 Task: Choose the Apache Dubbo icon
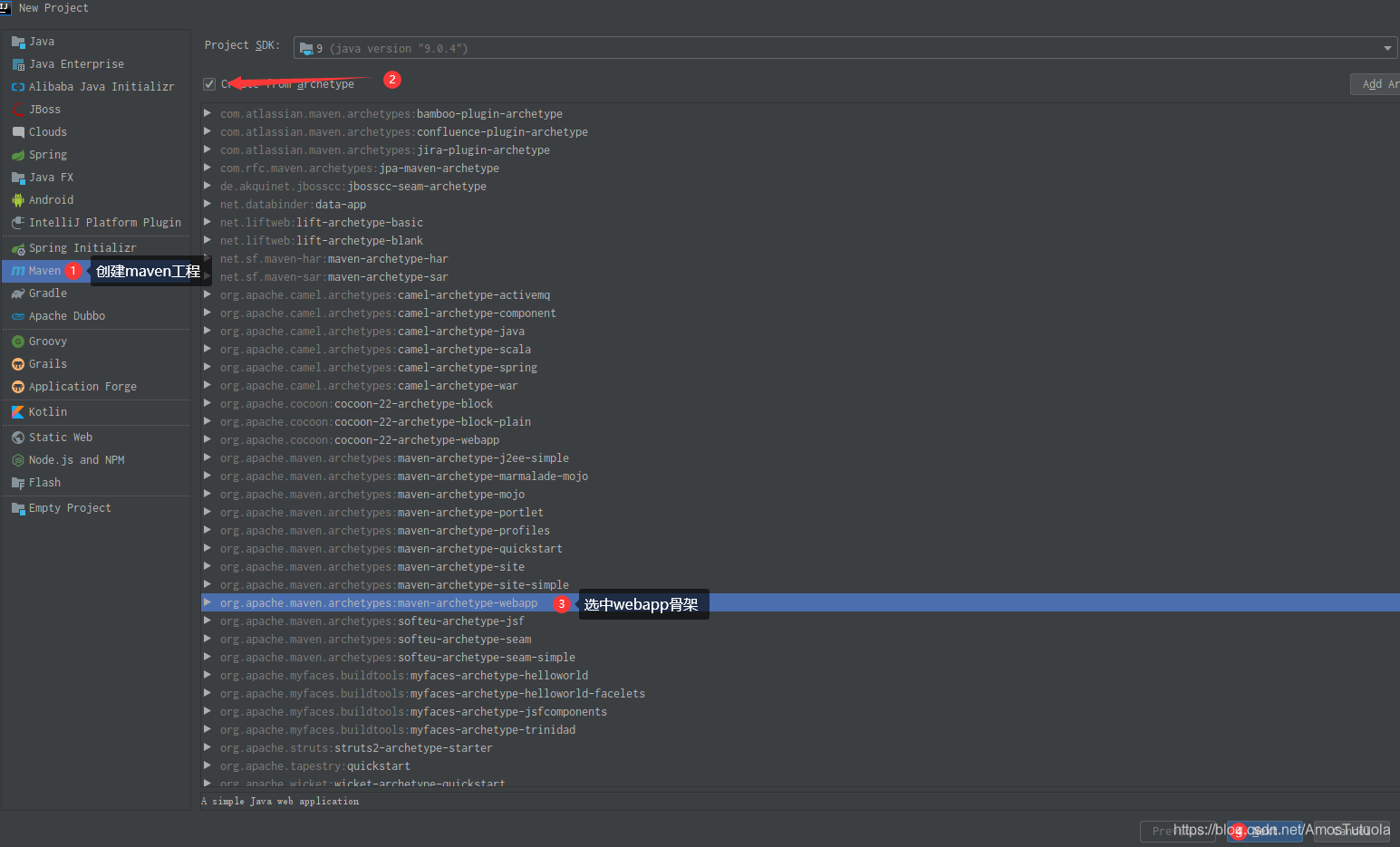click(18, 316)
